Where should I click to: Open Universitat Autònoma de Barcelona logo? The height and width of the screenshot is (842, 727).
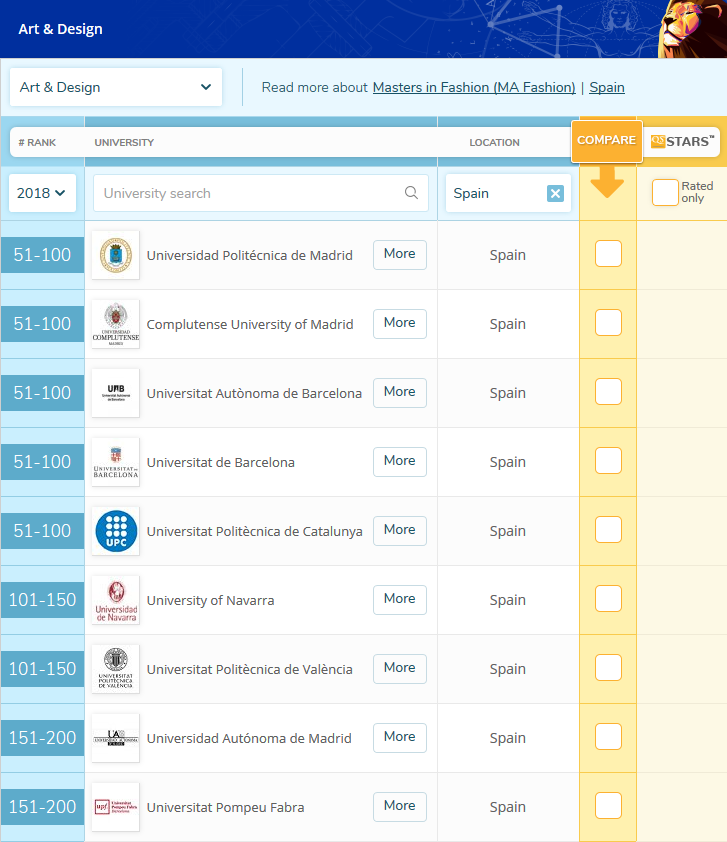115,393
